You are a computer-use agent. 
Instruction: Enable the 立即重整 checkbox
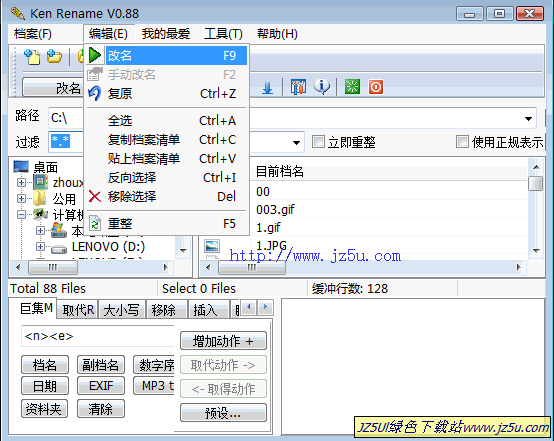point(318,142)
